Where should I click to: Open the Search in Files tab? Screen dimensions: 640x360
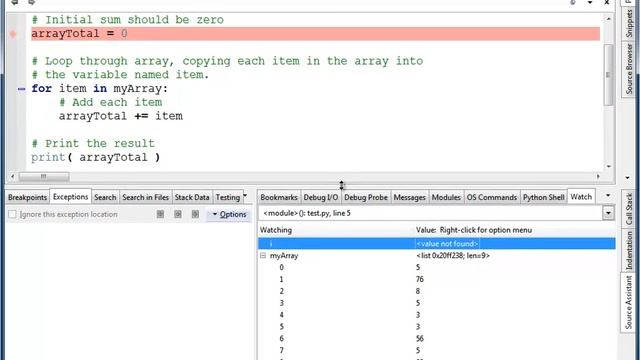[145, 198]
